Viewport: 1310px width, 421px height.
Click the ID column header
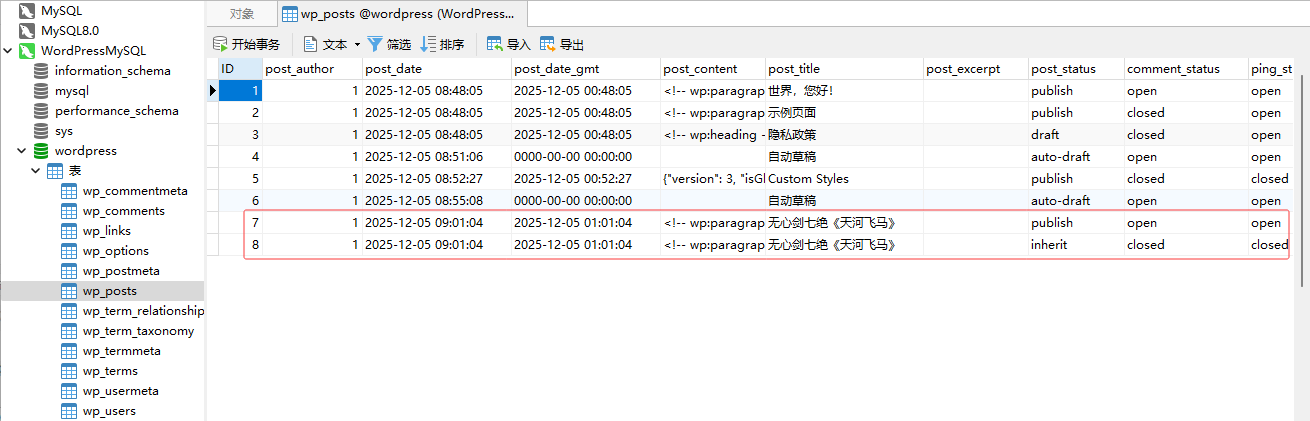click(240, 69)
